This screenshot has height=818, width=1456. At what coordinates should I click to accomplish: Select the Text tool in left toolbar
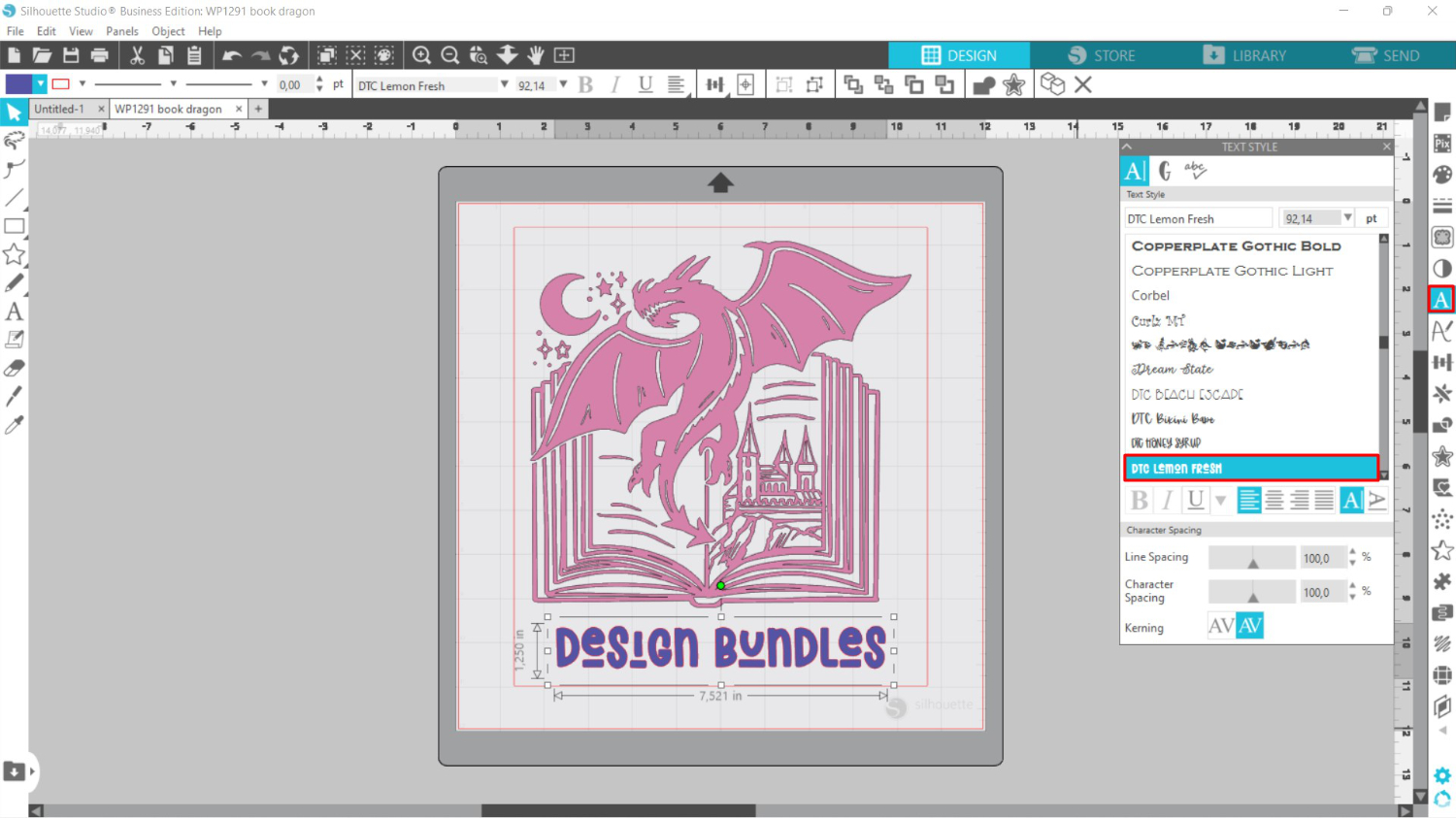[14, 311]
